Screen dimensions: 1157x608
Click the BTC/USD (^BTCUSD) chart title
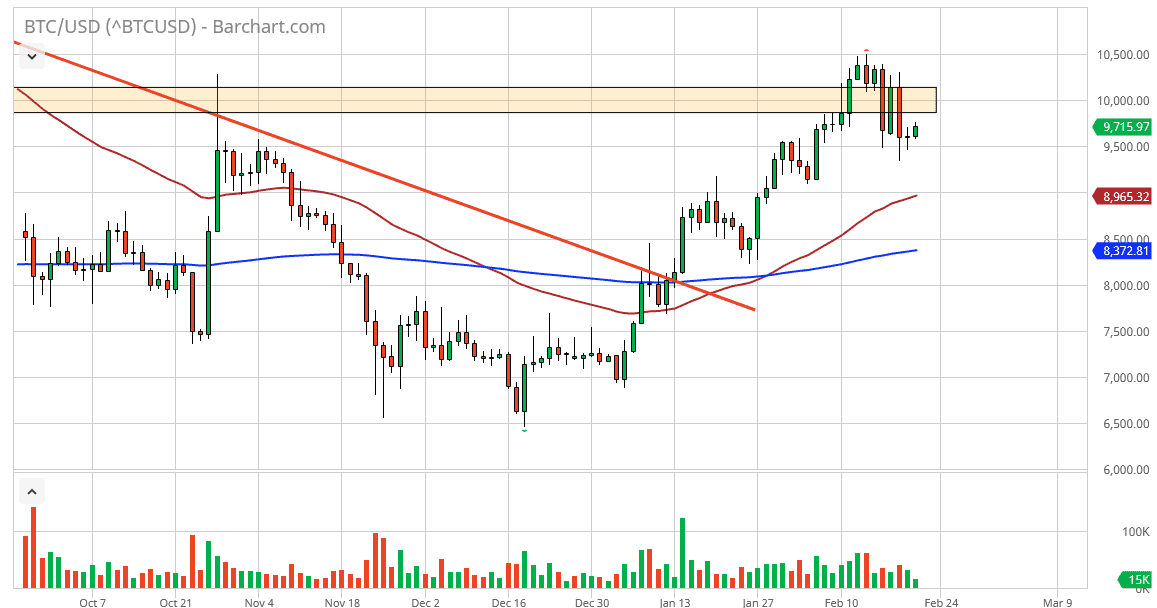[x=110, y=28]
